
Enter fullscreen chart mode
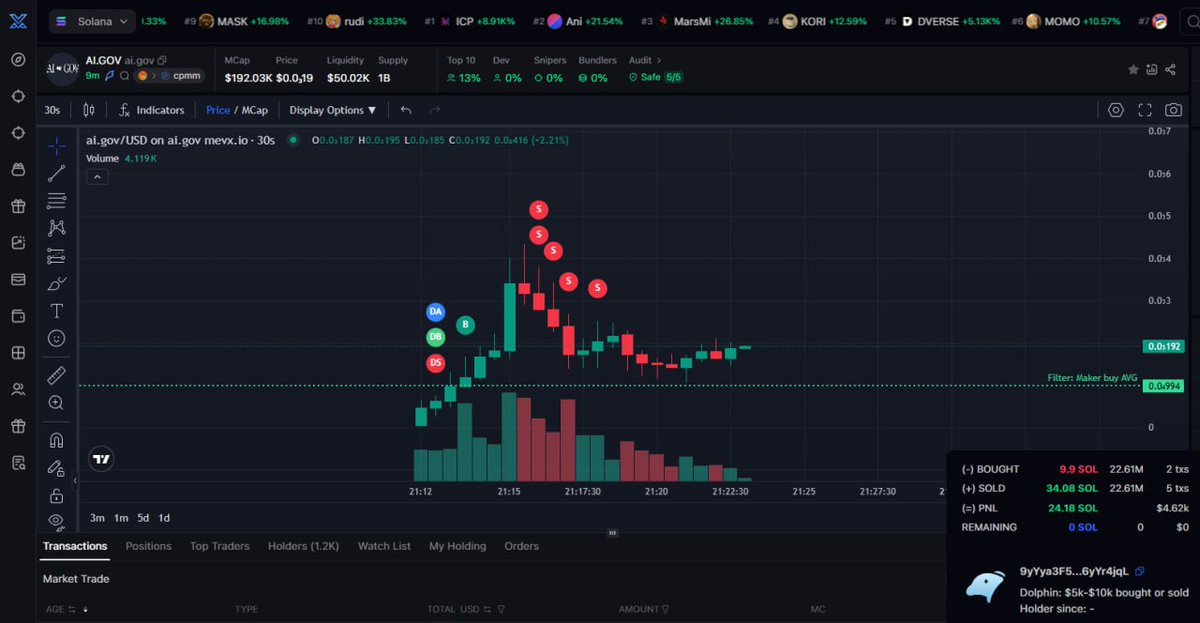1145,110
